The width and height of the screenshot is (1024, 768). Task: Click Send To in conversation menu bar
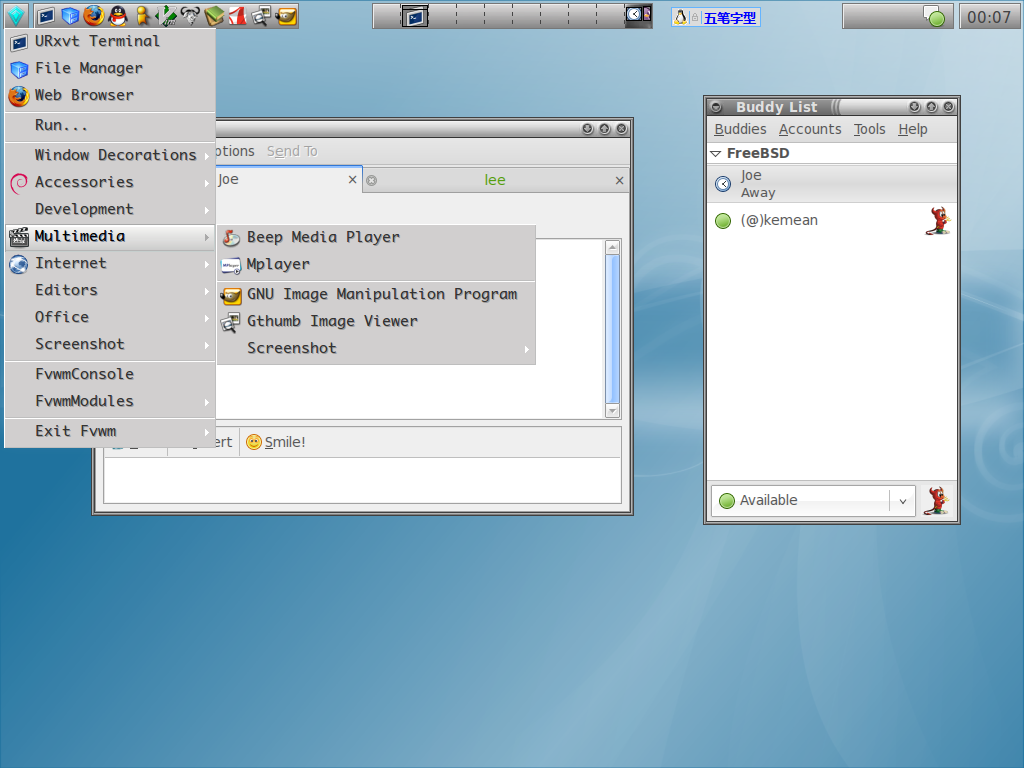tap(292, 152)
